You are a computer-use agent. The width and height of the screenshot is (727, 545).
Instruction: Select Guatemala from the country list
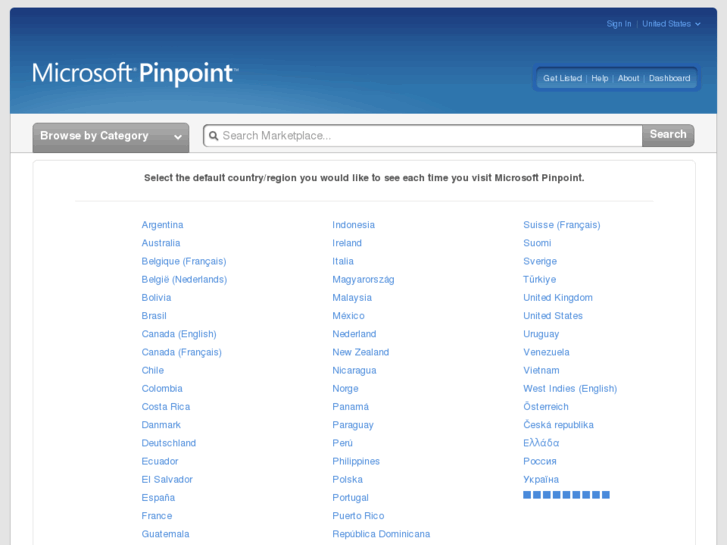pyautogui.click(x=166, y=534)
